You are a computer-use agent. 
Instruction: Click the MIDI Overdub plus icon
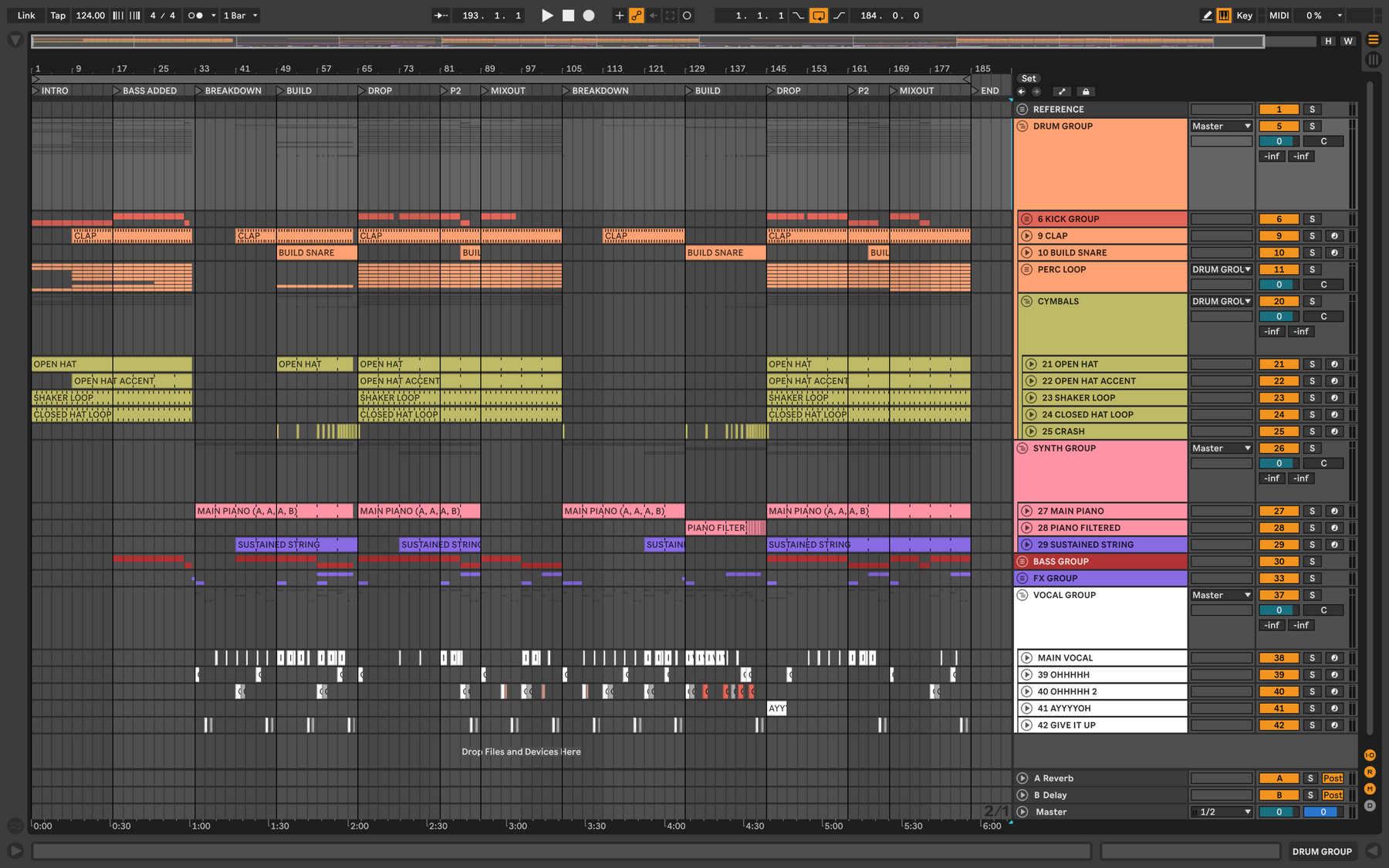point(619,15)
